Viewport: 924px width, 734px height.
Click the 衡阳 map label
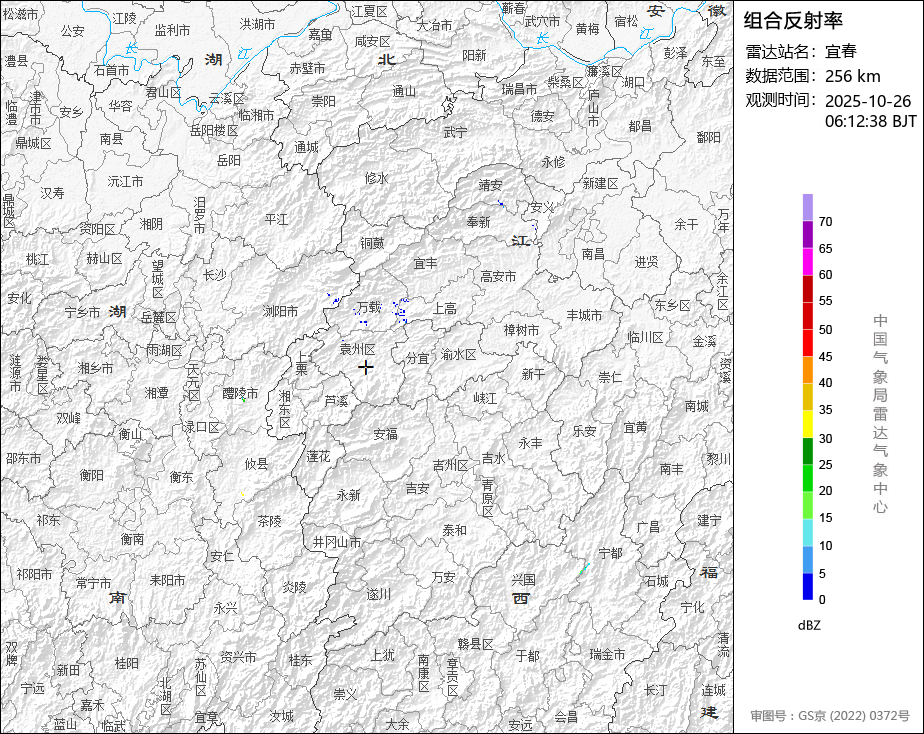(x=91, y=475)
